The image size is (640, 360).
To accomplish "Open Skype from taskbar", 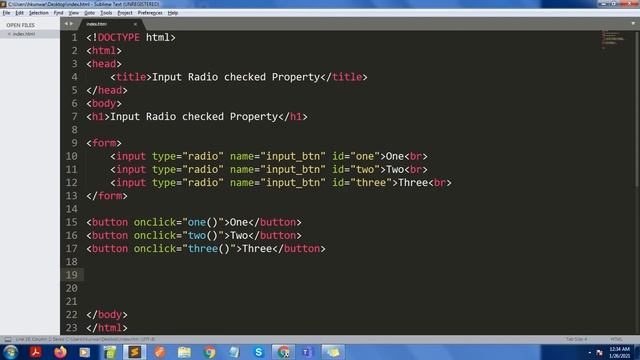I will point(258,352).
